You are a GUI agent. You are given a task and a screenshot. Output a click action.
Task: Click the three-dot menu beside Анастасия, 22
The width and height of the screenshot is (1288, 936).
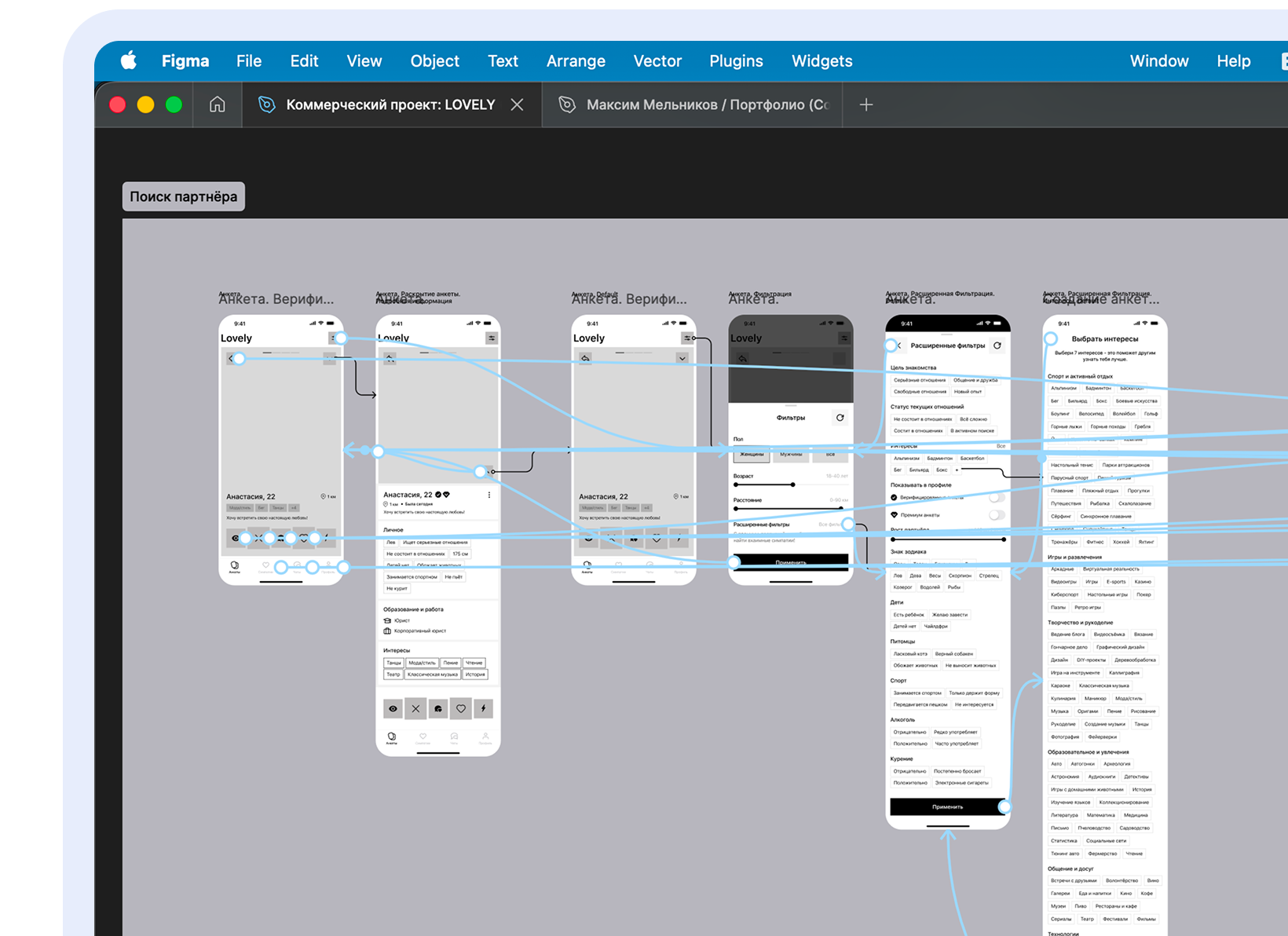pos(488,495)
